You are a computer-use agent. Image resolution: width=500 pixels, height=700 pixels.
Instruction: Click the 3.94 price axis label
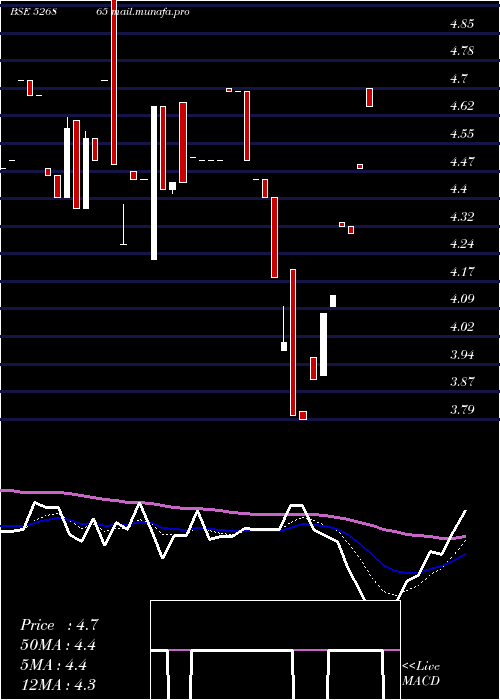click(x=462, y=354)
